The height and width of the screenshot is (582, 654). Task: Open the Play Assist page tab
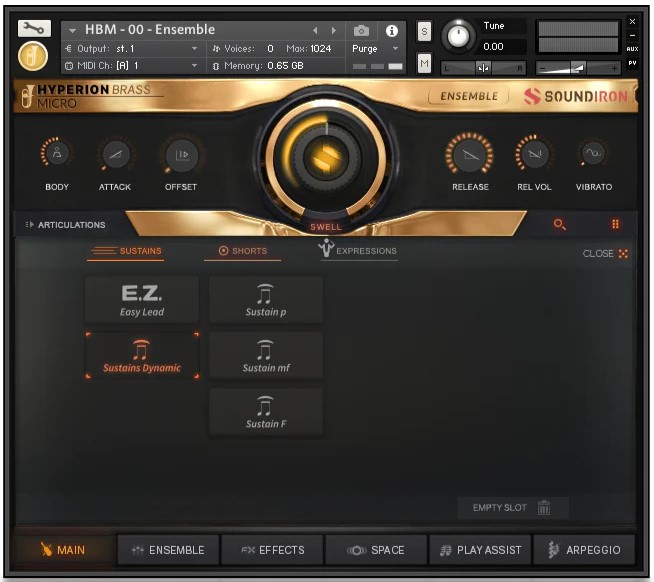[x=480, y=550]
